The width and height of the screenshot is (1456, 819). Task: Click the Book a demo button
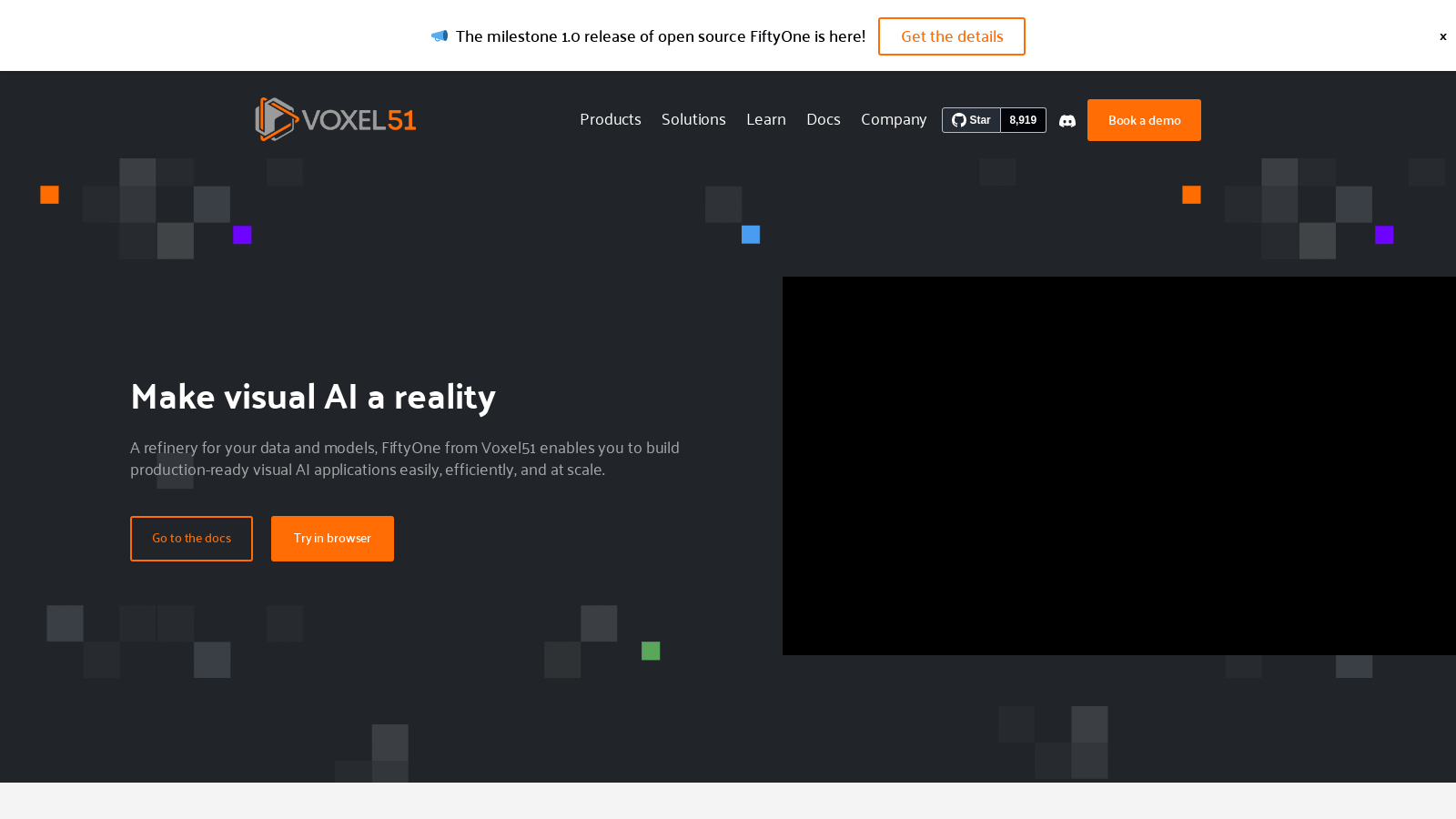coord(1144,120)
